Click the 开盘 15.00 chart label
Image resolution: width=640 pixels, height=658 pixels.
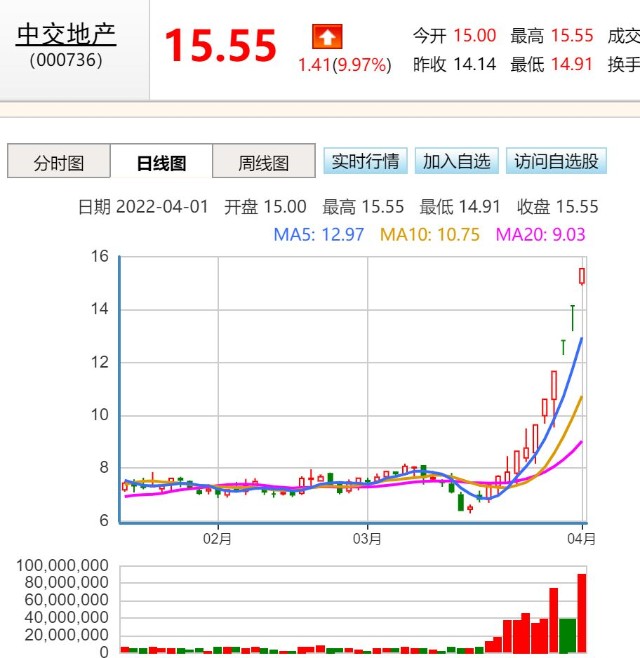point(265,207)
